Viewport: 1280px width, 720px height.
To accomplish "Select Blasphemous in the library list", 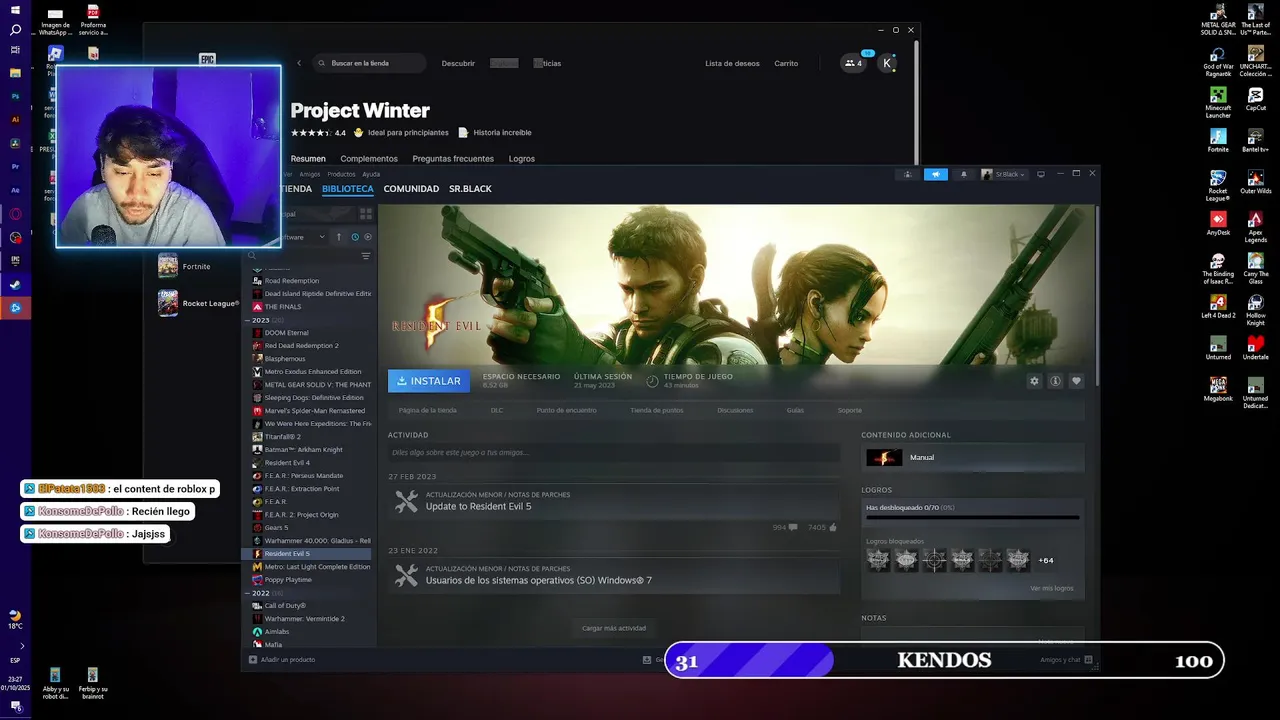I will click(x=285, y=359).
